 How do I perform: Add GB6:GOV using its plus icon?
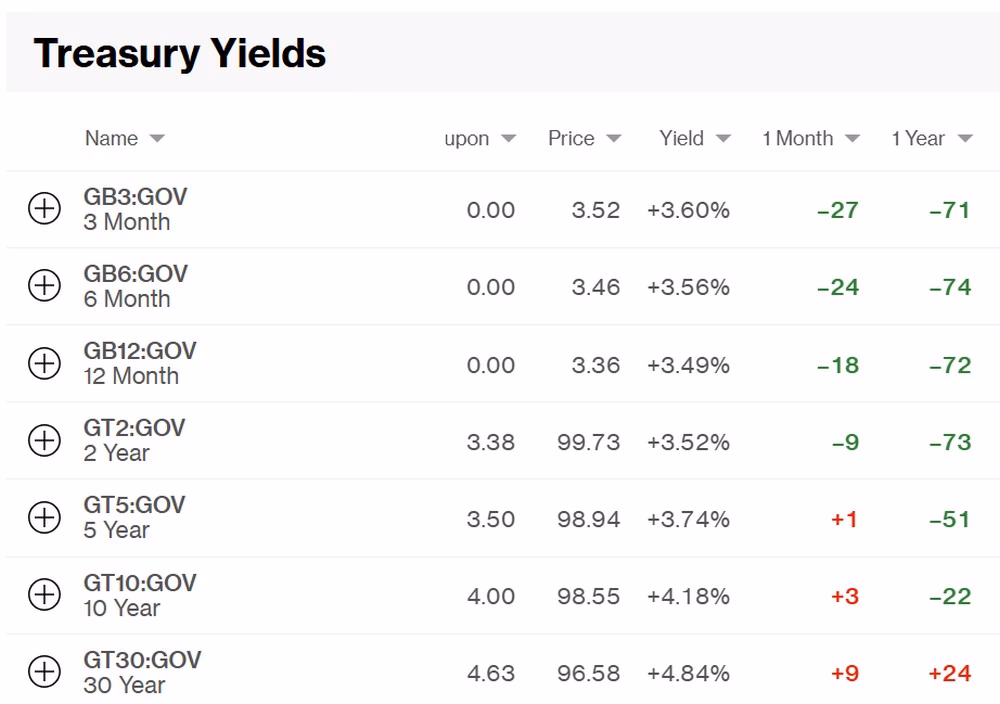point(44,286)
